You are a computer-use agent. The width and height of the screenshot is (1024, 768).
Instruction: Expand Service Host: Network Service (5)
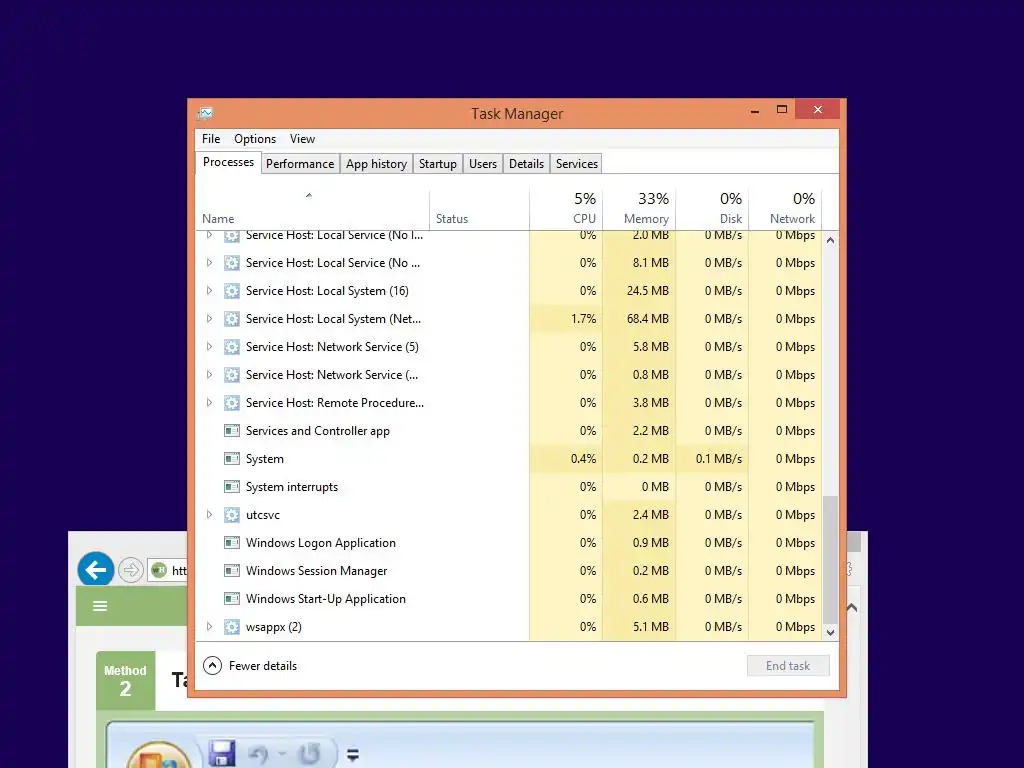(209, 347)
